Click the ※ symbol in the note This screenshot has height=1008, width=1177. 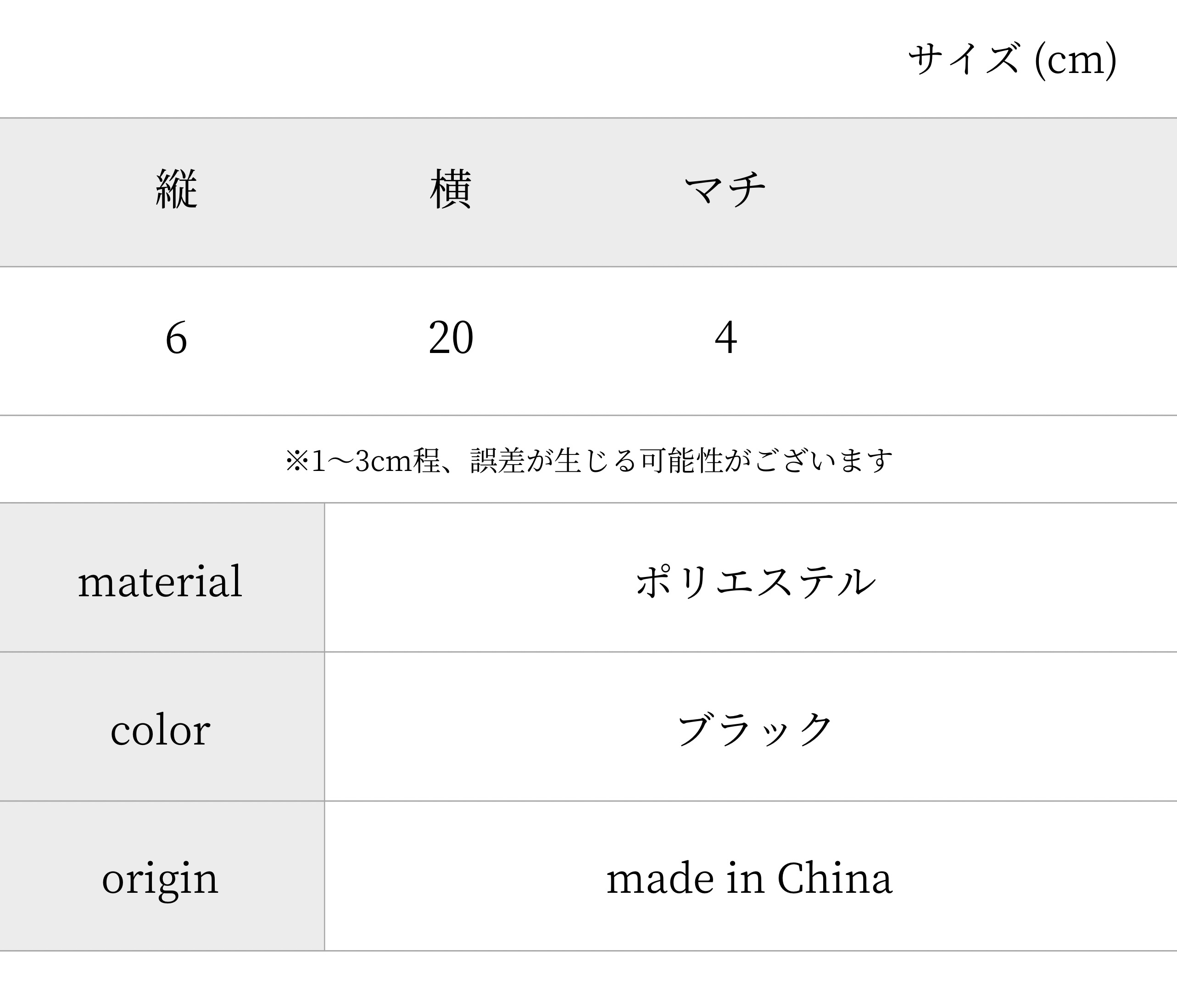(296, 461)
